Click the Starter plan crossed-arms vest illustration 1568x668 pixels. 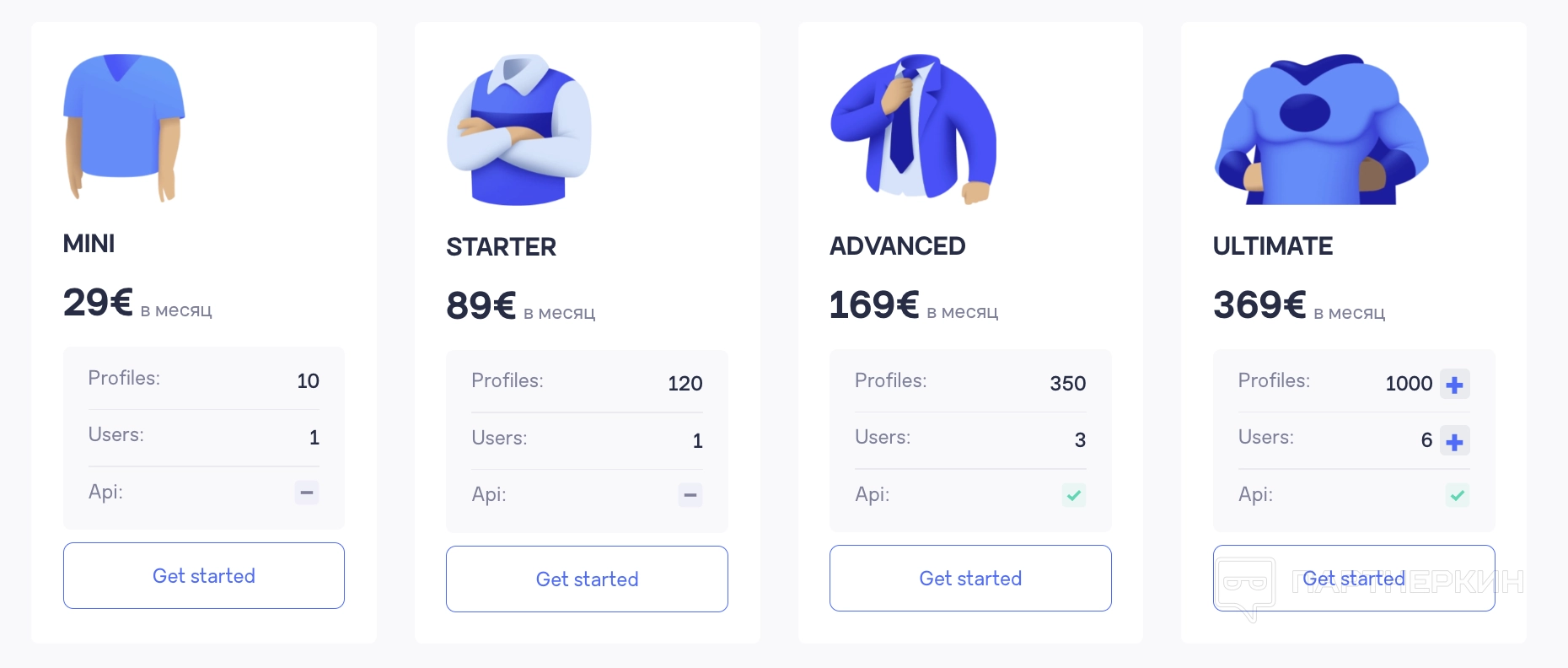tap(519, 130)
